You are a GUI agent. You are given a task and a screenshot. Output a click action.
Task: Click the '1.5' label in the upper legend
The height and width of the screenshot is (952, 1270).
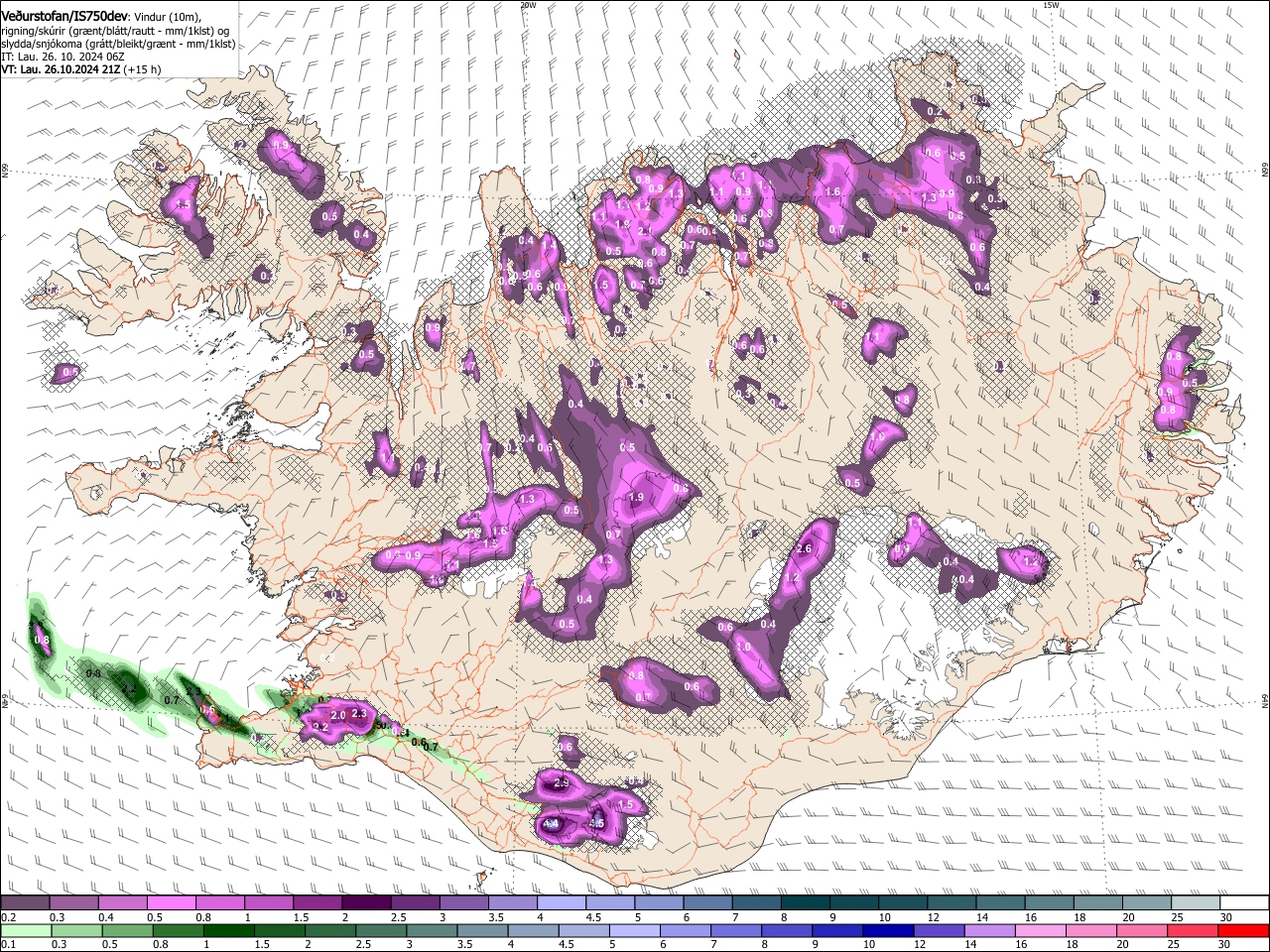(x=300, y=917)
